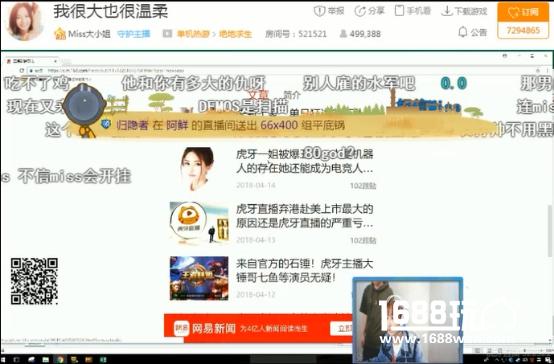Open the 绝地求生 game category link
Viewport: 554px width, 364px height.
coord(235,34)
